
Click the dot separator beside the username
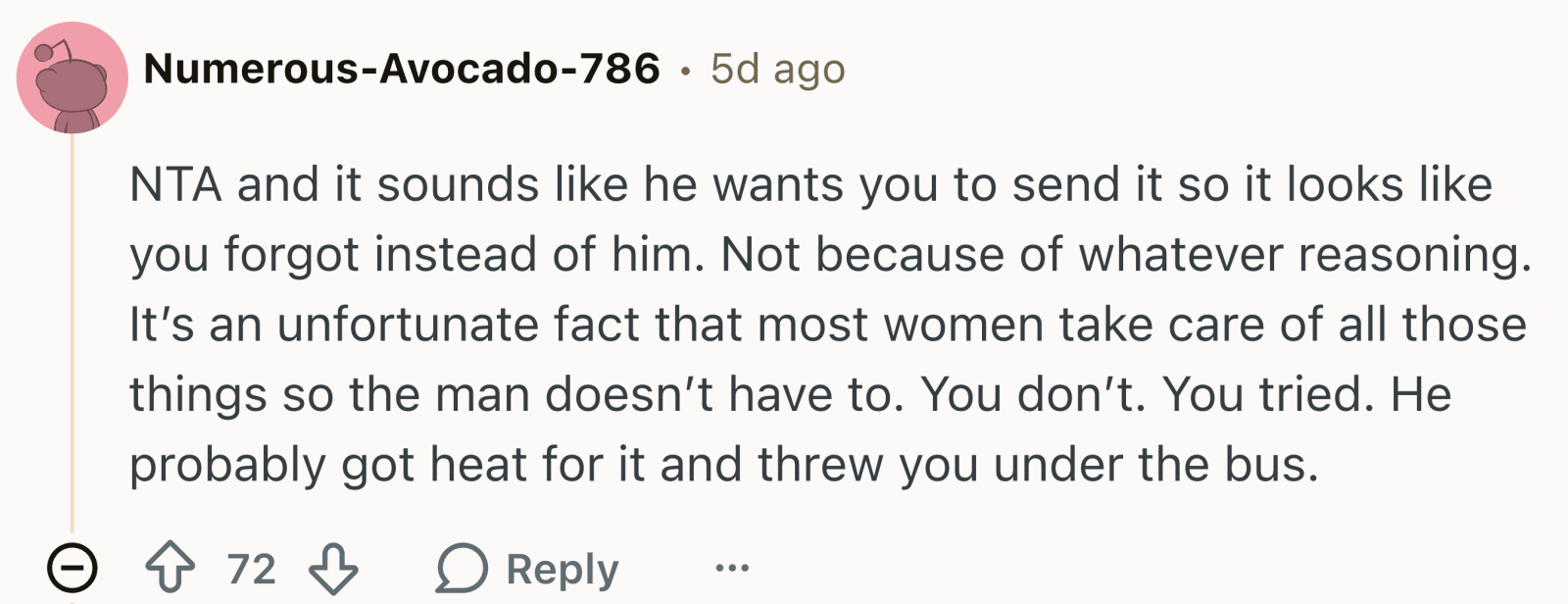click(686, 71)
